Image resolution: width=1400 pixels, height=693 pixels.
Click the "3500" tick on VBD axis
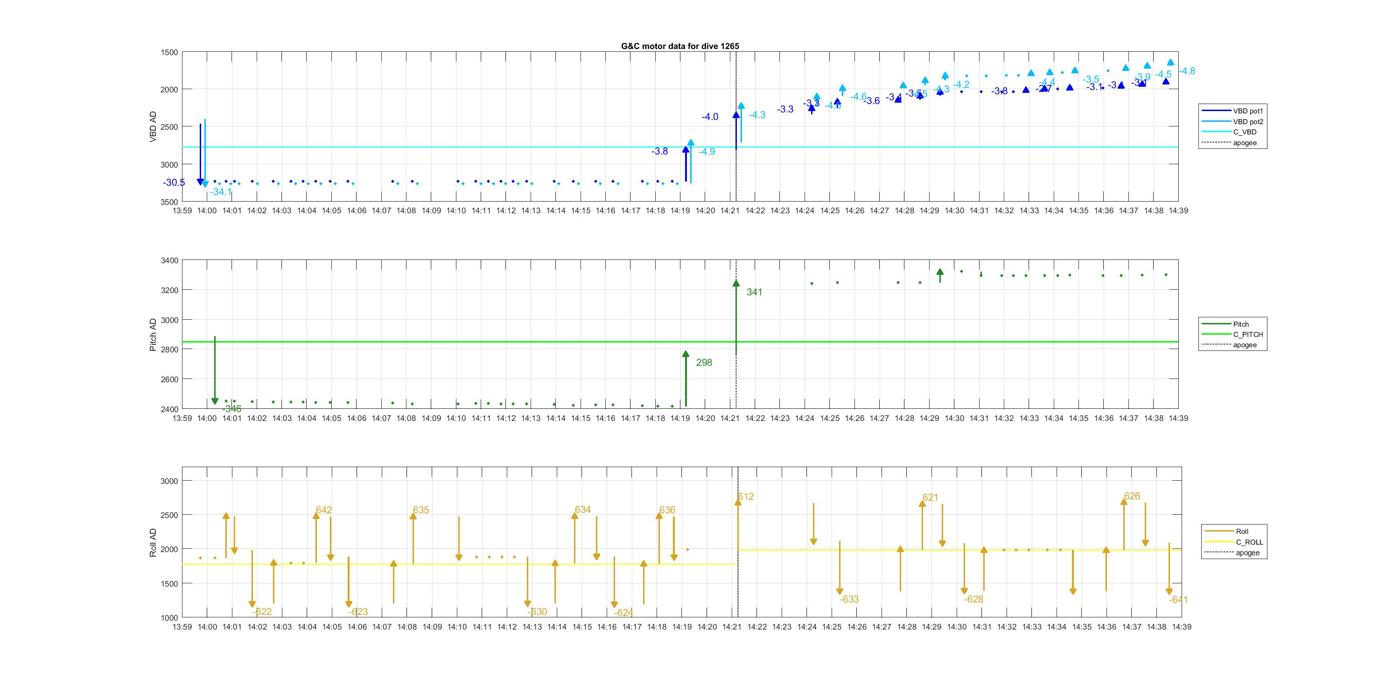pyautogui.click(x=170, y=202)
